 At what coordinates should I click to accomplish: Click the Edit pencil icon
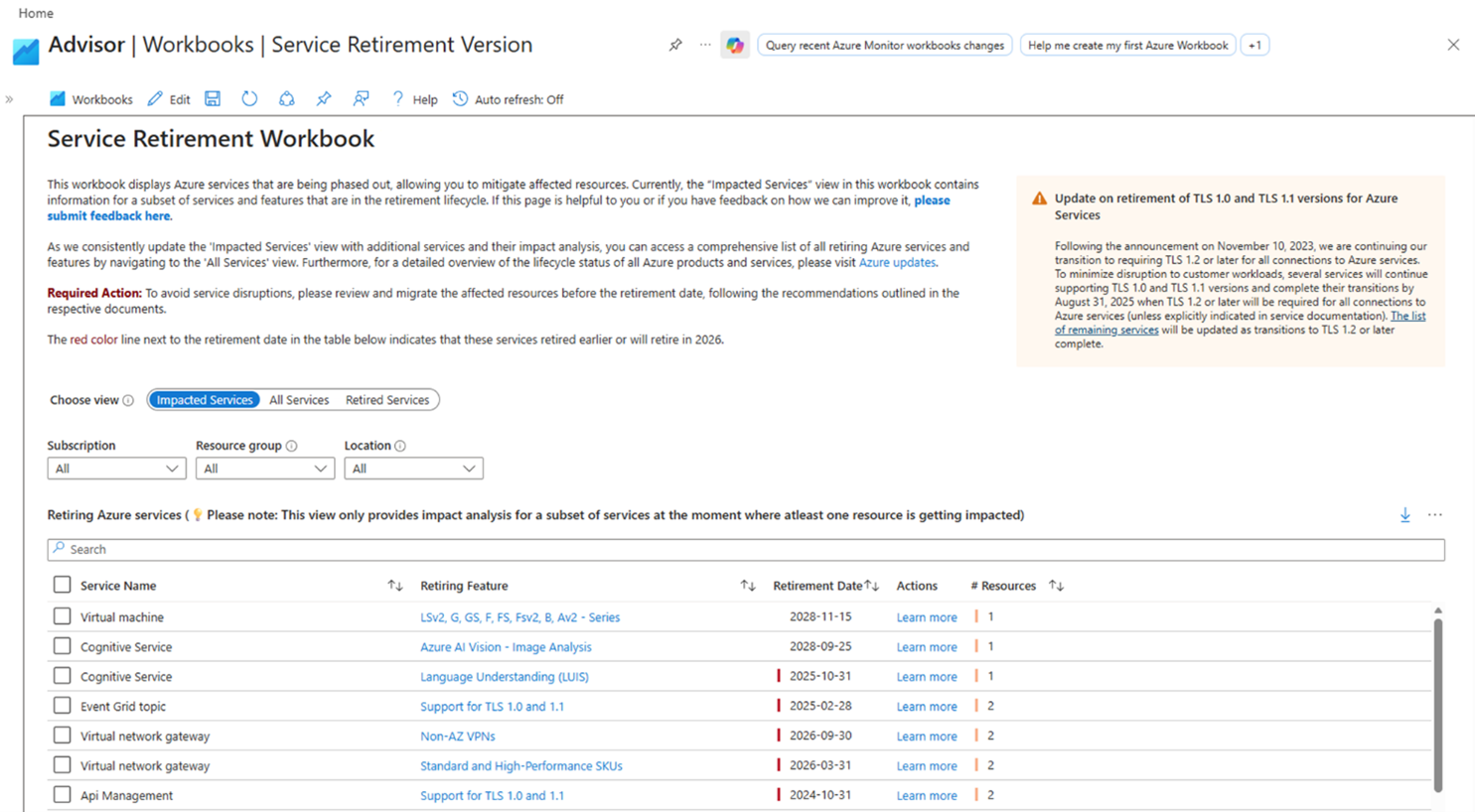click(155, 99)
